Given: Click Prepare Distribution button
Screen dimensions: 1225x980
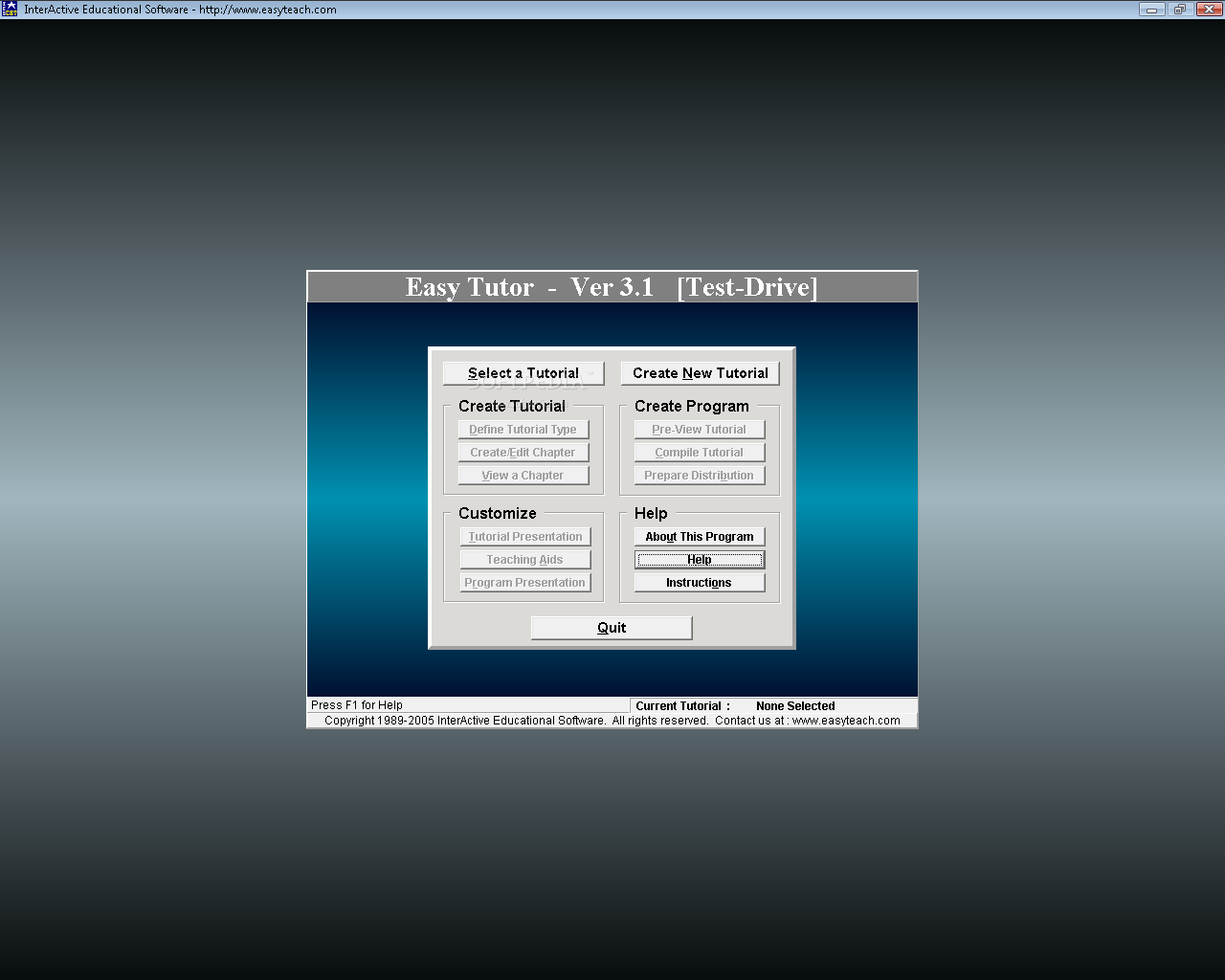Looking at the screenshot, I should [700, 476].
